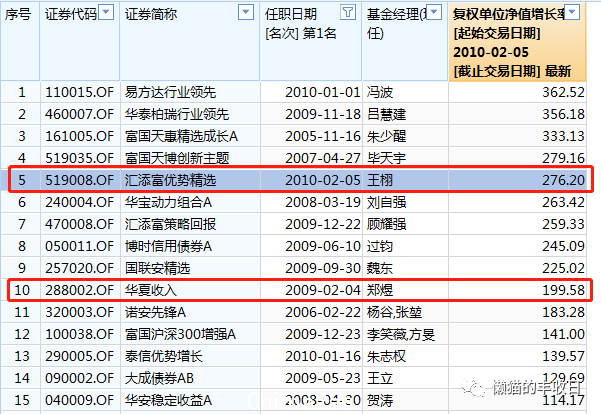The width and height of the screenshot is (601, 414).
Task: Click fund code 288002.OF
Action: point(79,290)
